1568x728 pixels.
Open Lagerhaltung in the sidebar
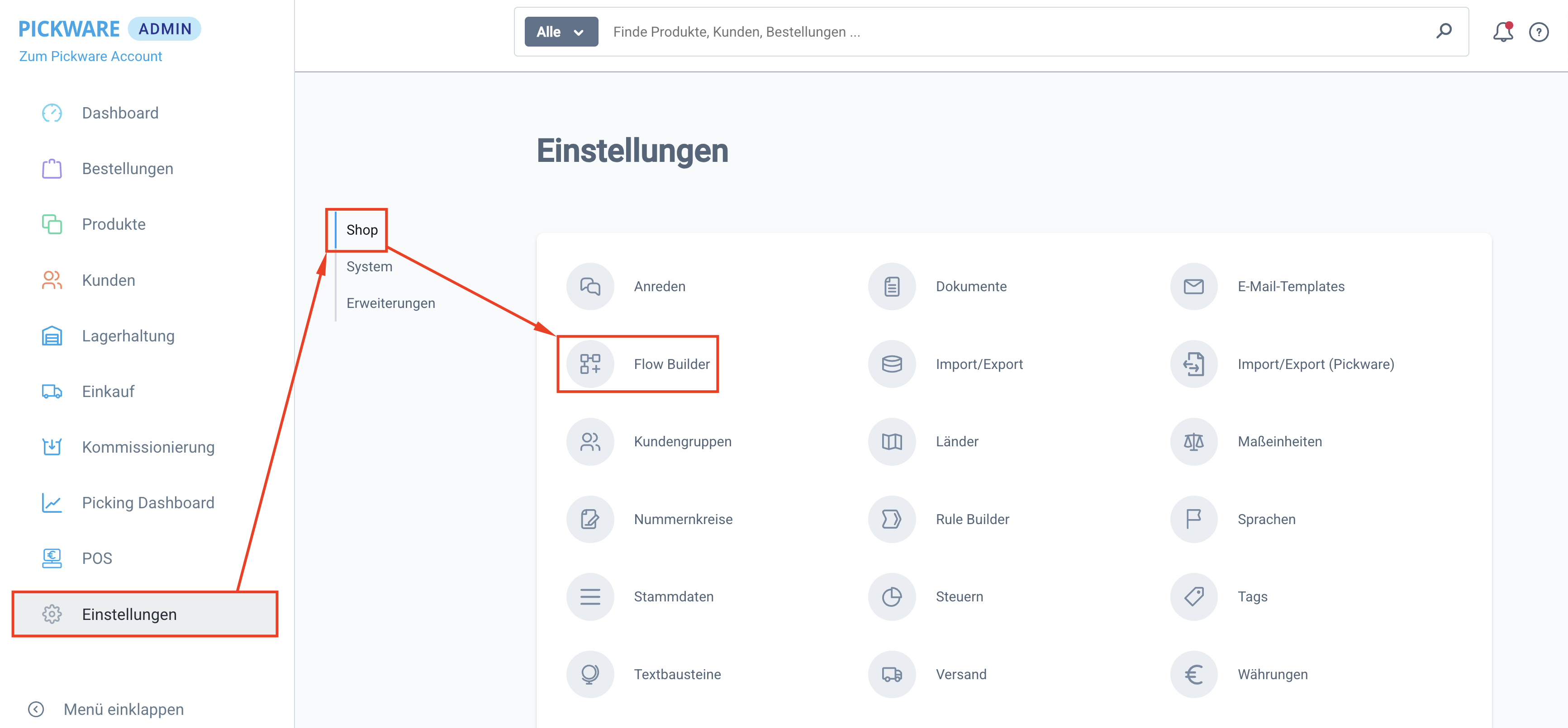click(128, 336)
